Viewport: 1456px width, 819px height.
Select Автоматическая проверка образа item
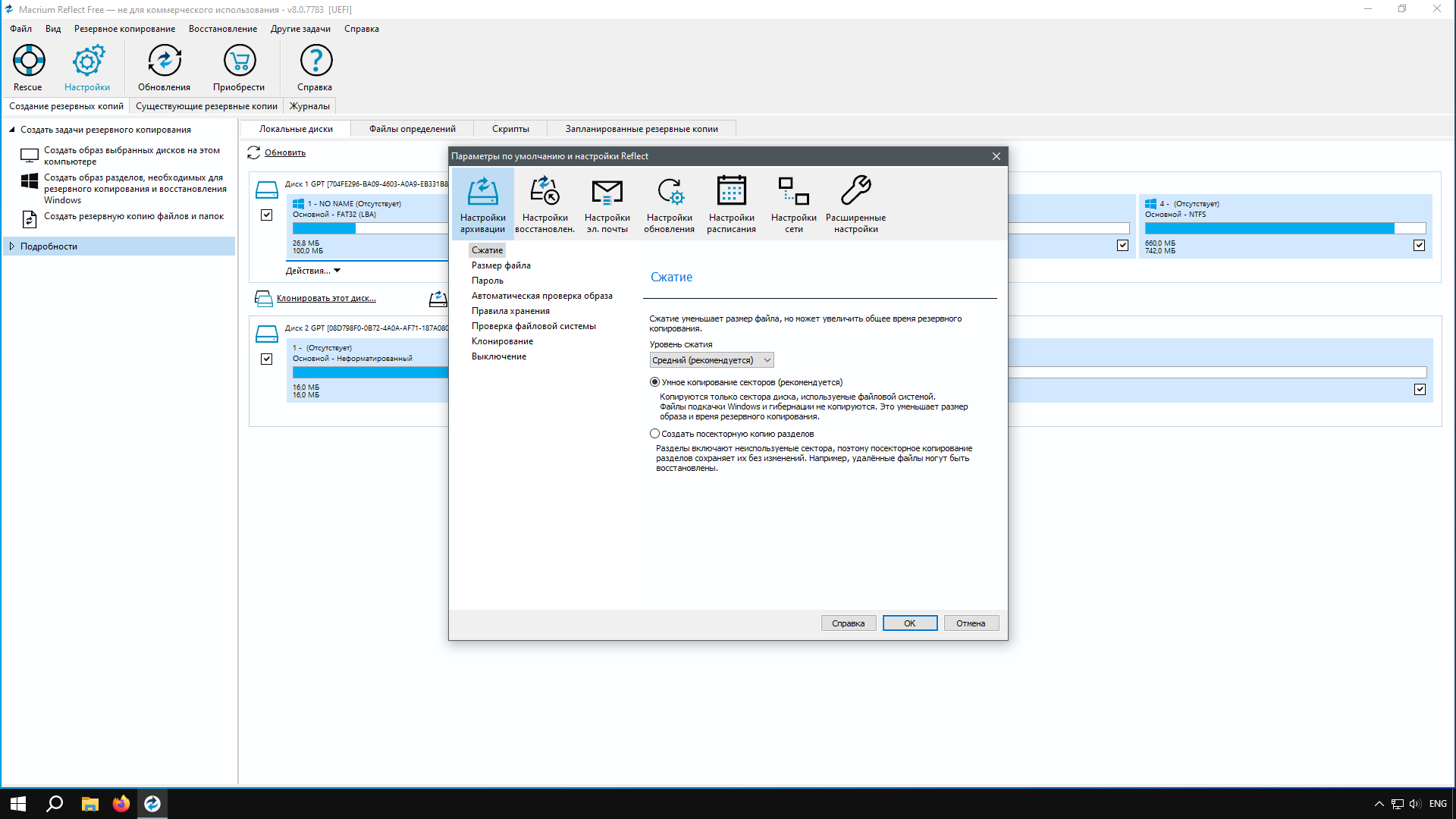point(542,296)
